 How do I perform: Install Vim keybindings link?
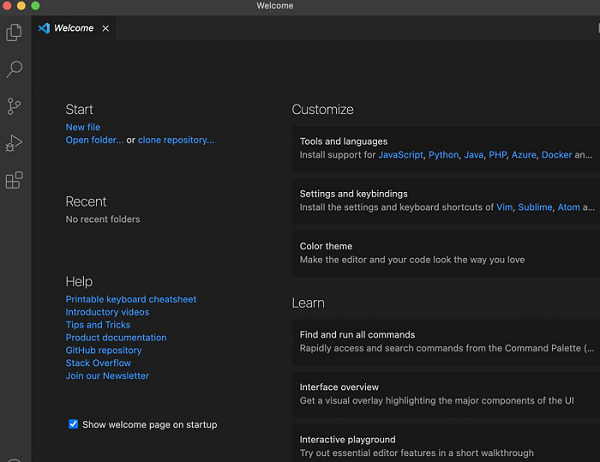click(x=505, y=207)
